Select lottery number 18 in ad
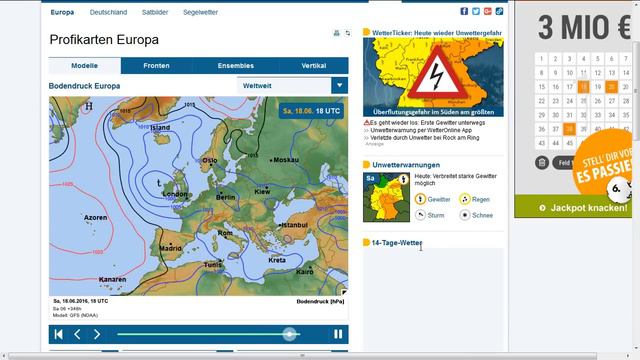This screenshot has height=360, width=640. click(x=584, y=87)
